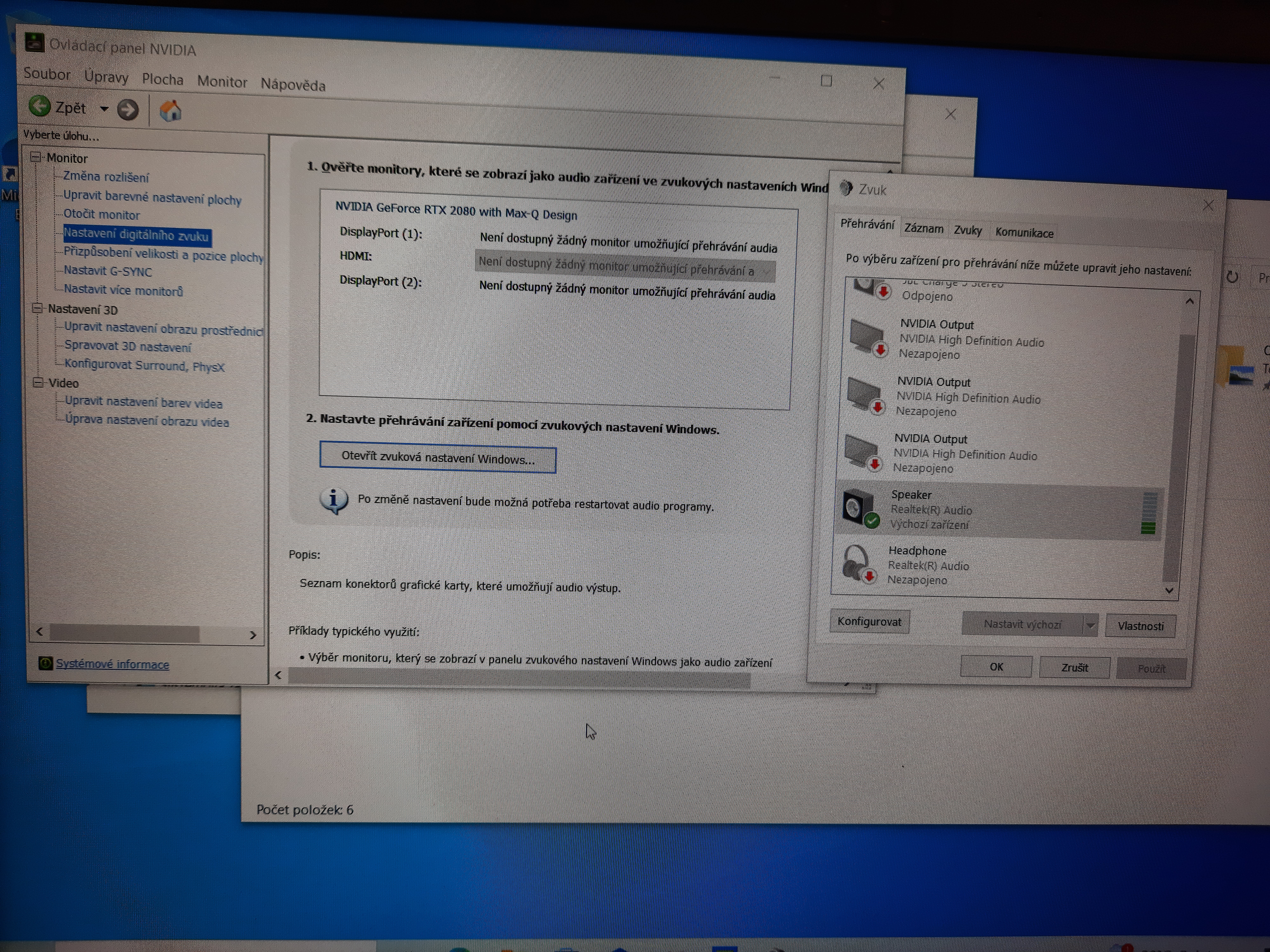This screenshot has height=952, width=1270.
Task: Click the NVIDIA Control Panel title icon
Action: [x=34, y=43]
